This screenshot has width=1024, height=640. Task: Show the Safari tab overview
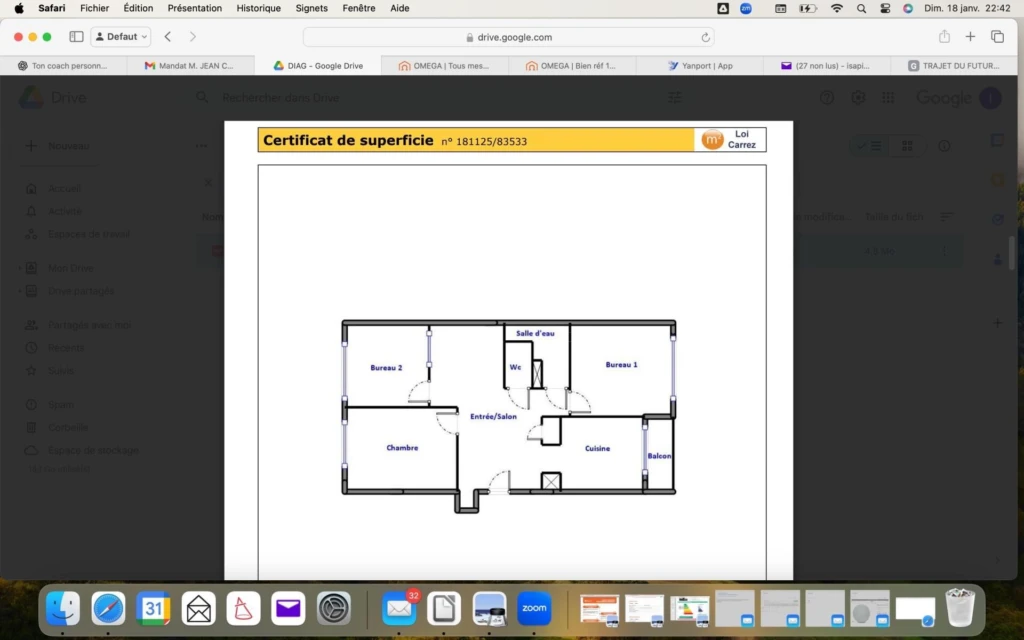pos(997,37)
